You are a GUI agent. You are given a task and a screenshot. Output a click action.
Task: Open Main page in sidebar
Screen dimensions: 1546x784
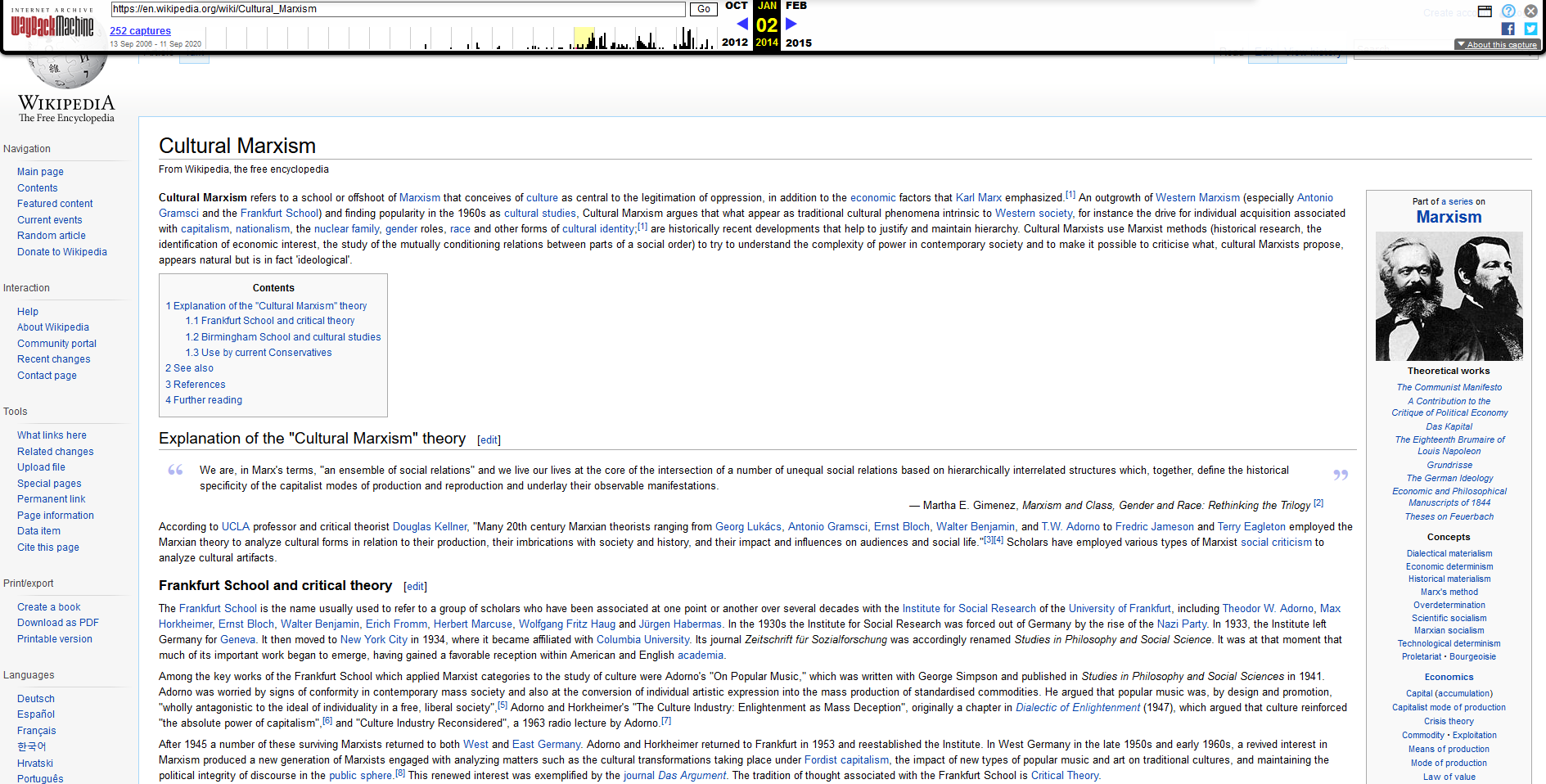[x=40, y=172]
